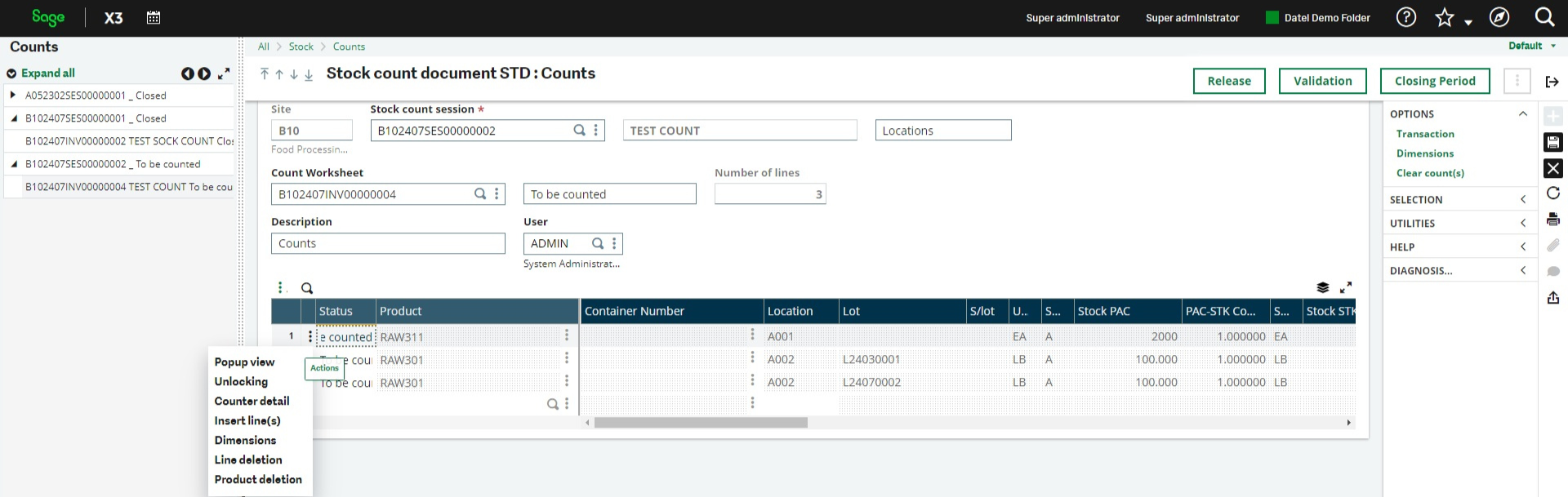The height and width of the screenshot is (497, 1568).
Task: Maximize the Counts left list panel
Action: [223, 73]
